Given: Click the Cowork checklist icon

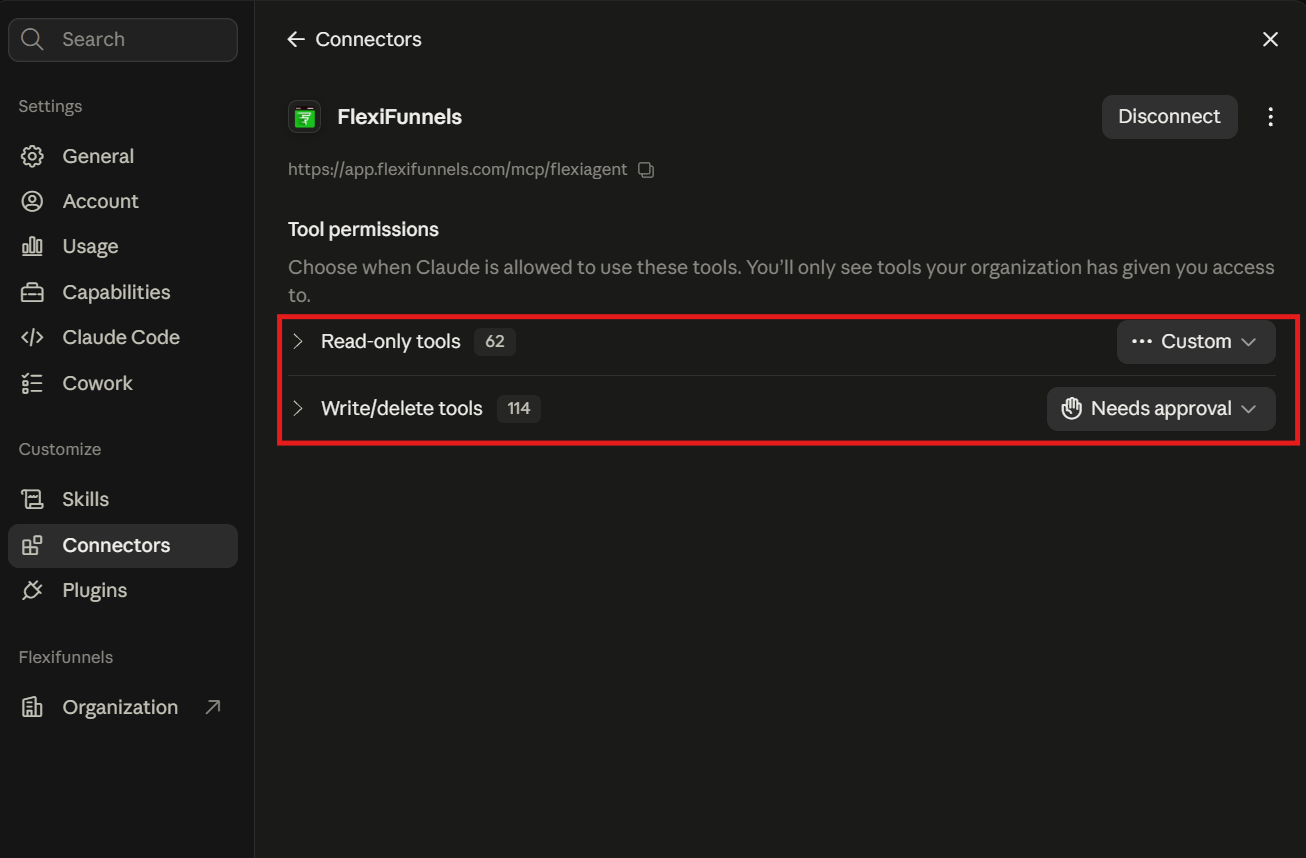Looking at the screenshot, I should tap(32, 383).
